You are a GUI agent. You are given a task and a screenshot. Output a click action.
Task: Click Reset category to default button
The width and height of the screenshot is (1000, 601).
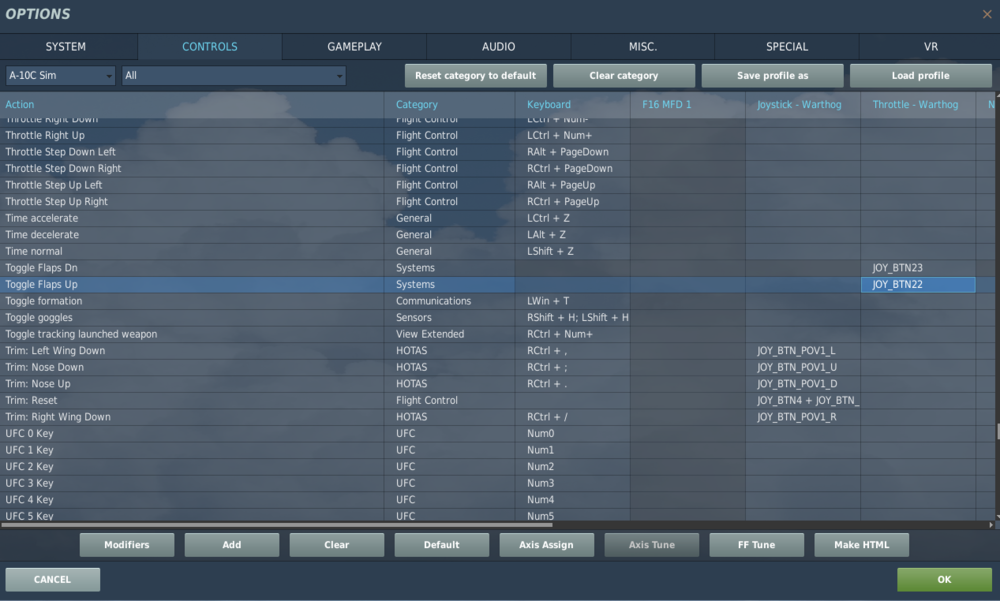pos(476,75)
